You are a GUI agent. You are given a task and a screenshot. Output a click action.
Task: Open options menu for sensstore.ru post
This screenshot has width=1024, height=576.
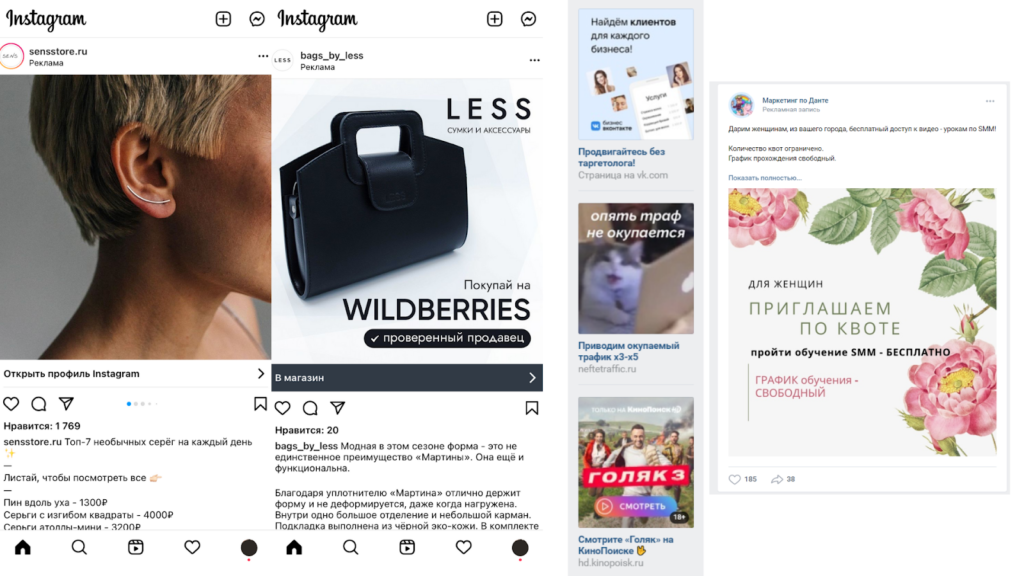(263, 56)
